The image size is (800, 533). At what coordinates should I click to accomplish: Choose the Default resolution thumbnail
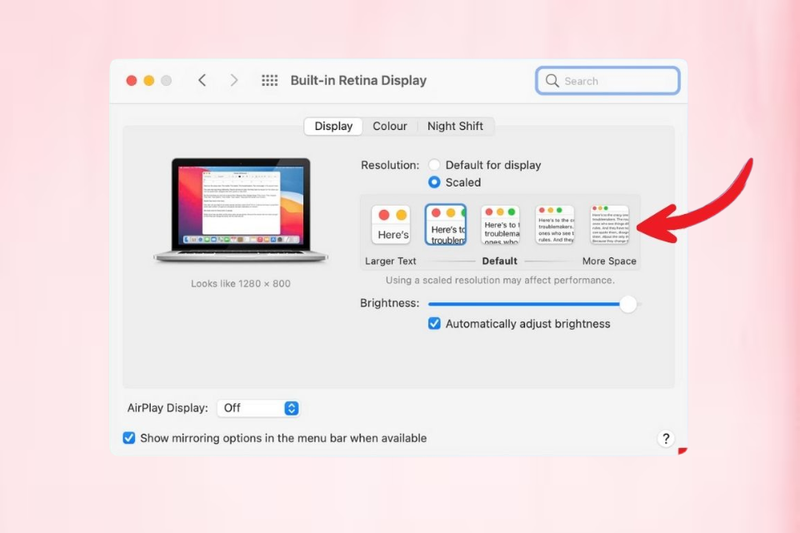coord(500,224)
